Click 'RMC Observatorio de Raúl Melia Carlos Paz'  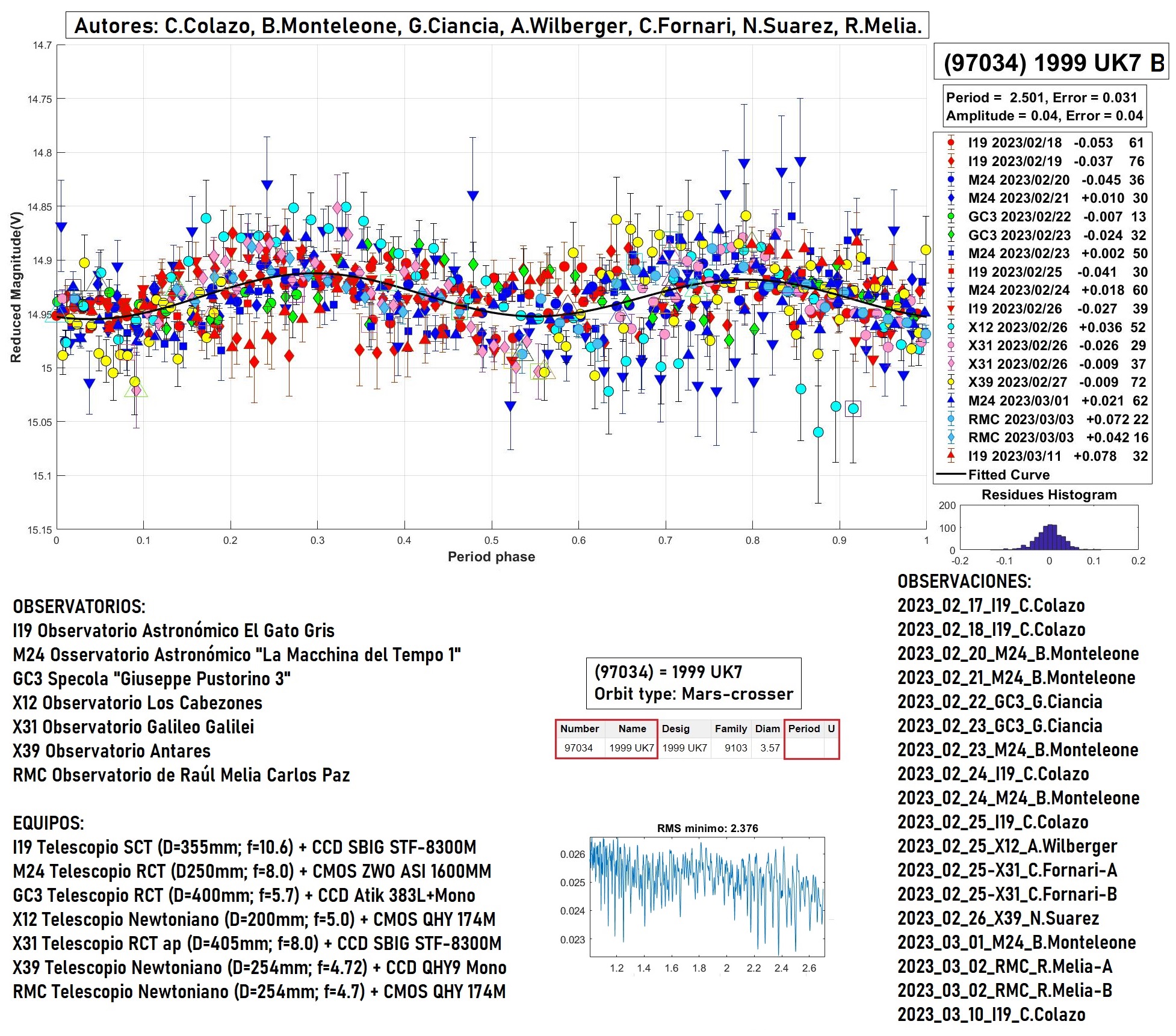click(x=181, y=774)
